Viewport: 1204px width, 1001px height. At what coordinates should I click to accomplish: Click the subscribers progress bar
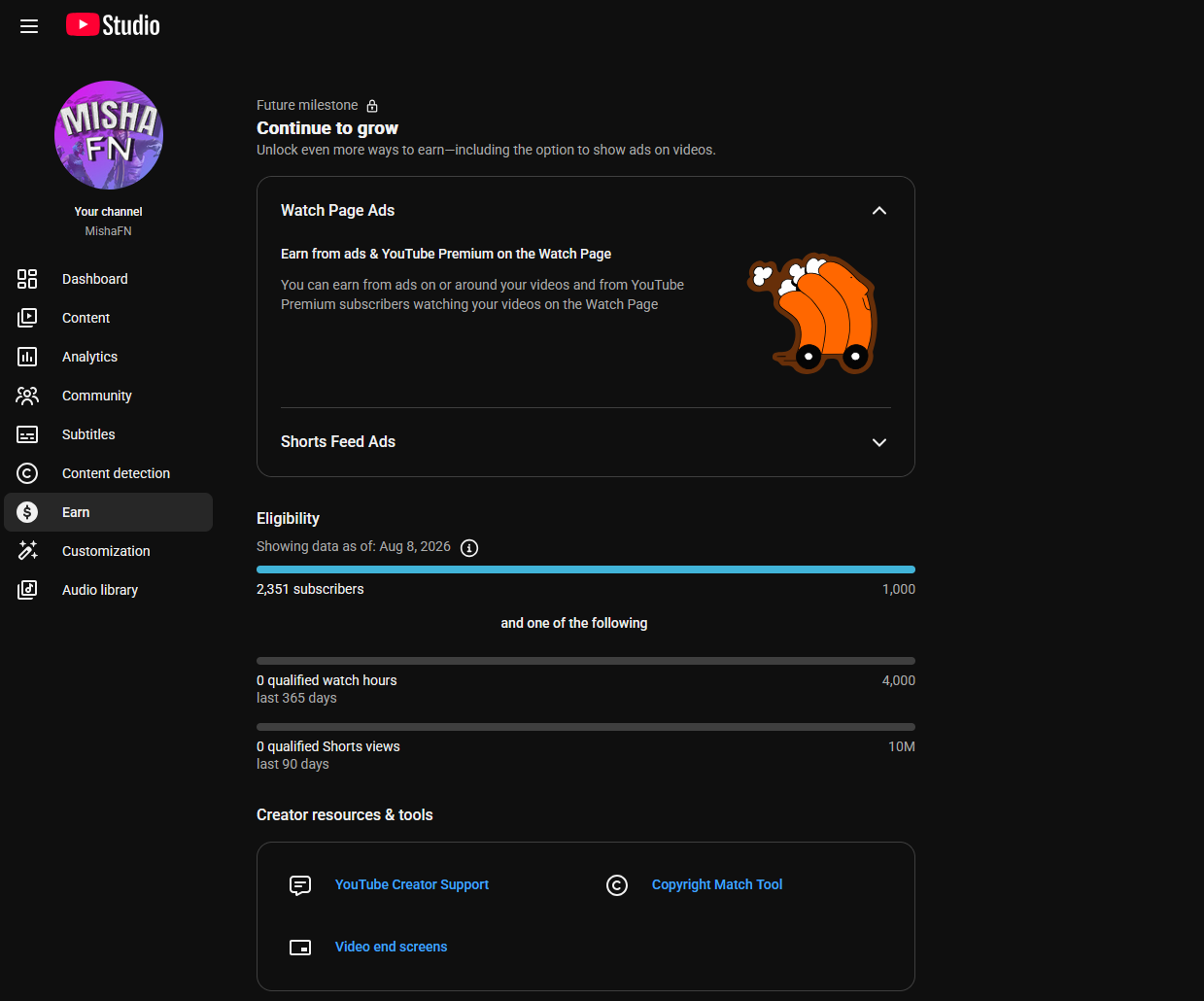586,570
